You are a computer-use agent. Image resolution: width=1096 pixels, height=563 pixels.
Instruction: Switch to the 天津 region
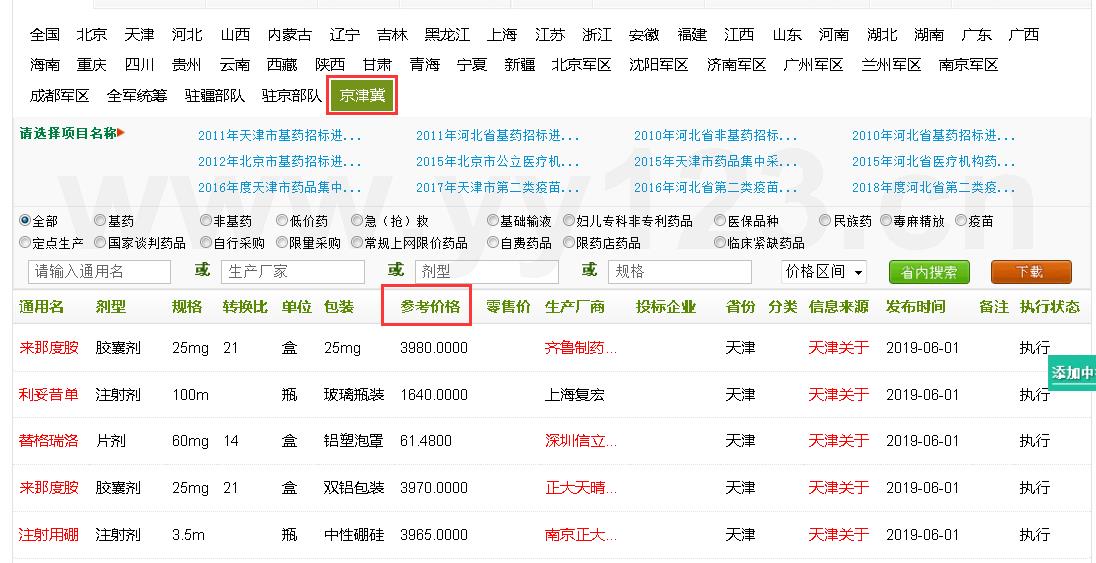click(x=140, y=34)
